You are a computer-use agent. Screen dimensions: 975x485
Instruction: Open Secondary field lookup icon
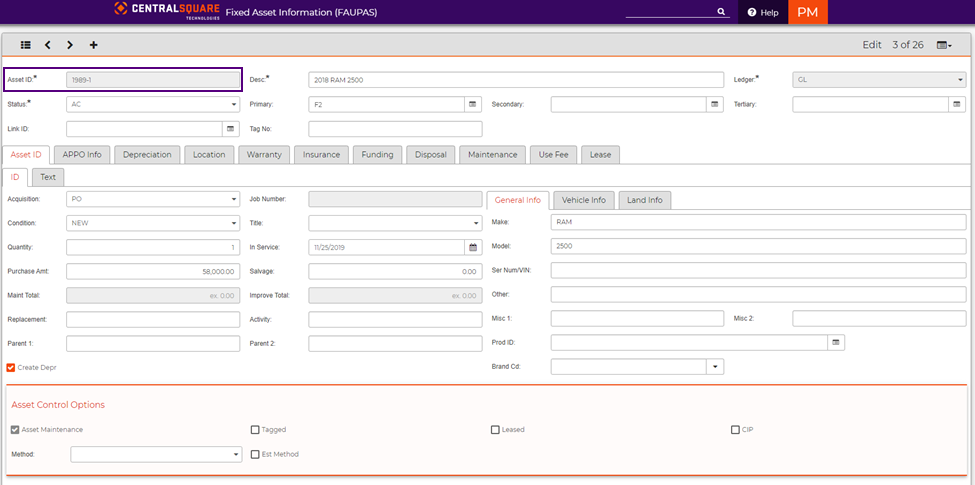pos(714,104)
